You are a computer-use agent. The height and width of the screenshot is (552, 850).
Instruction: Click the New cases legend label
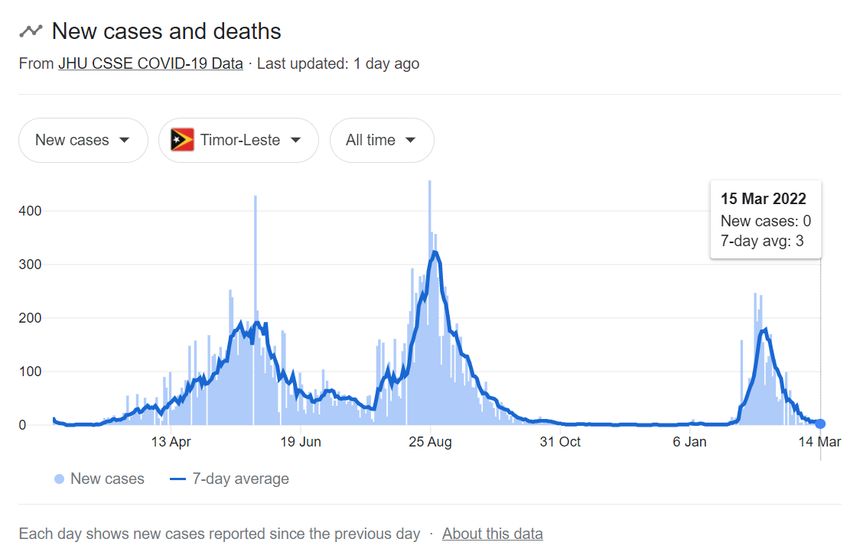click(107, 479)
